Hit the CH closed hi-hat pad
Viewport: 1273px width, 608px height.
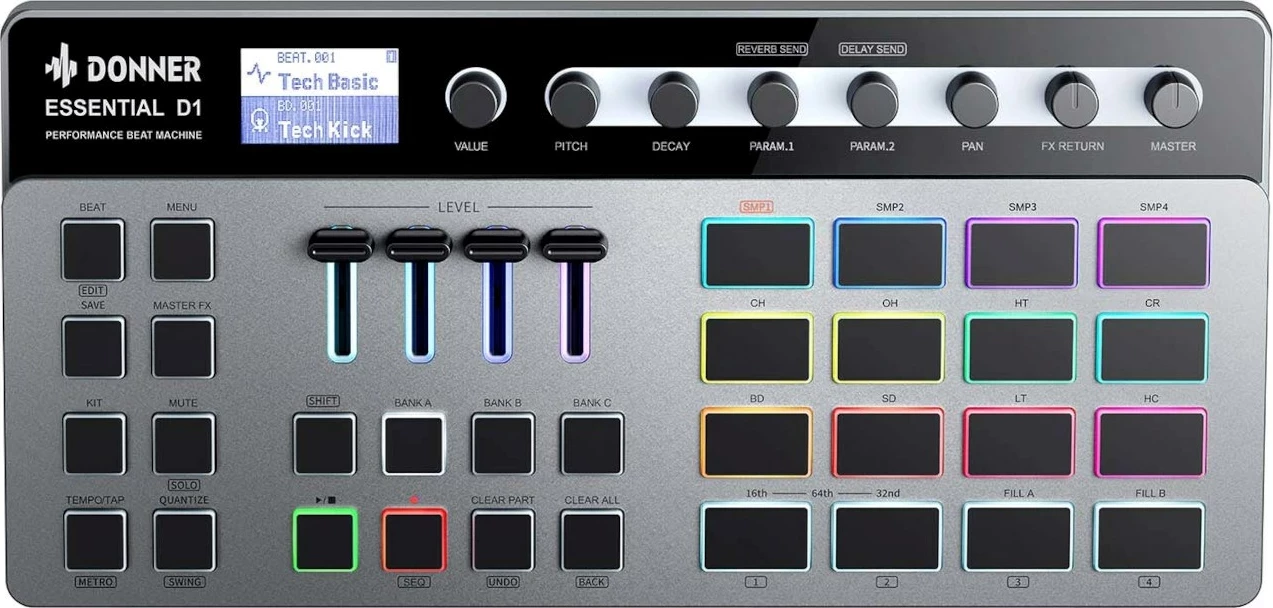[x=757, y=349]
